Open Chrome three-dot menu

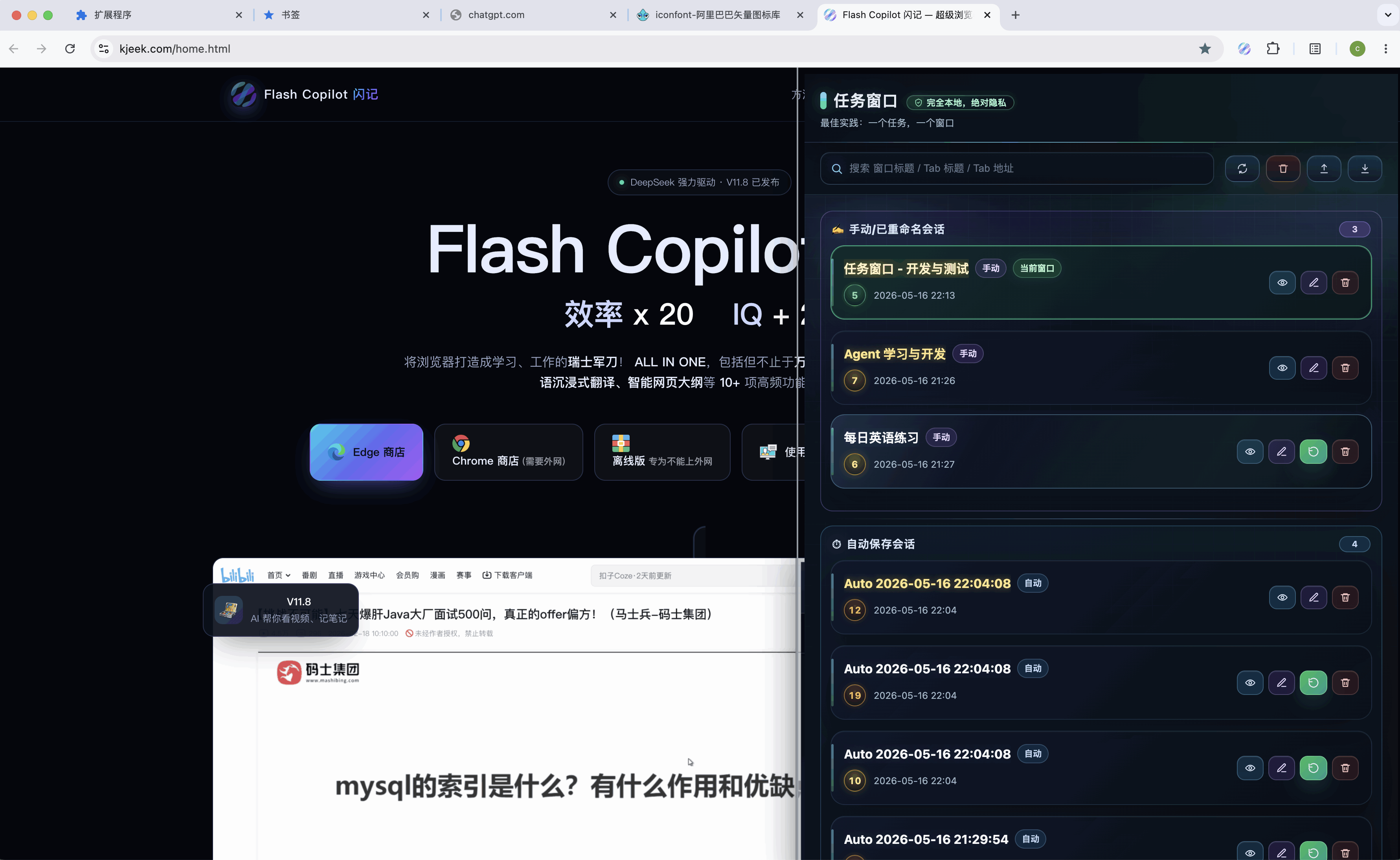1386,49
